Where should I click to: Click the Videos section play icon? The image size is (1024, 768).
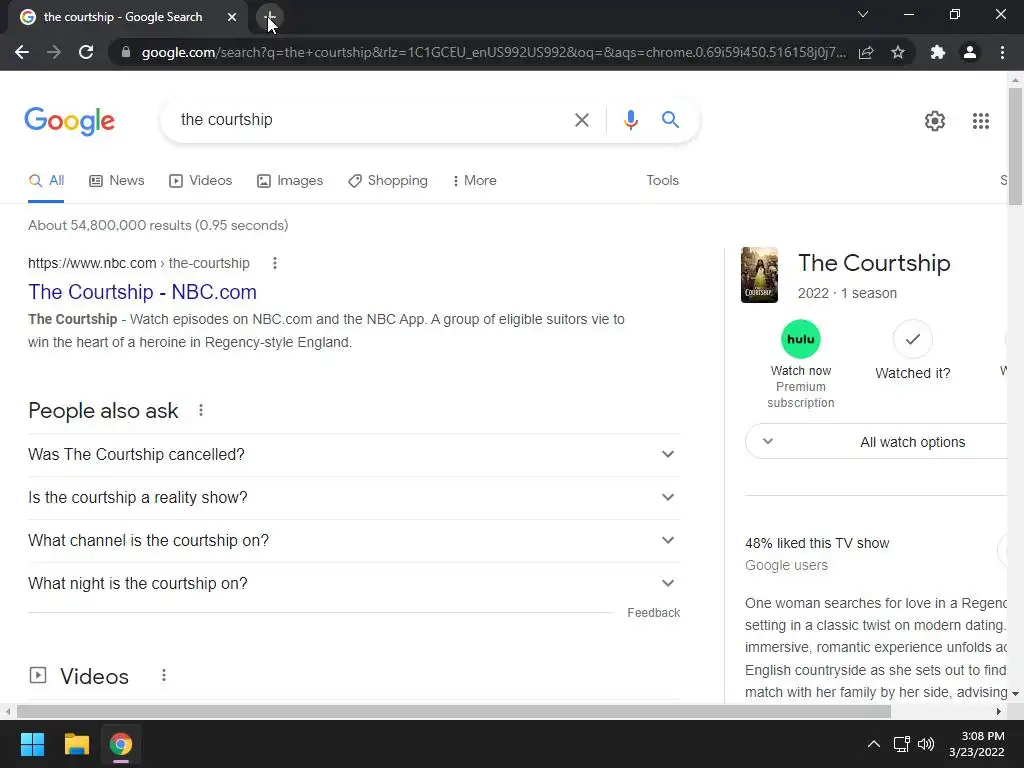pyautogui.click(x=38, y=675)
